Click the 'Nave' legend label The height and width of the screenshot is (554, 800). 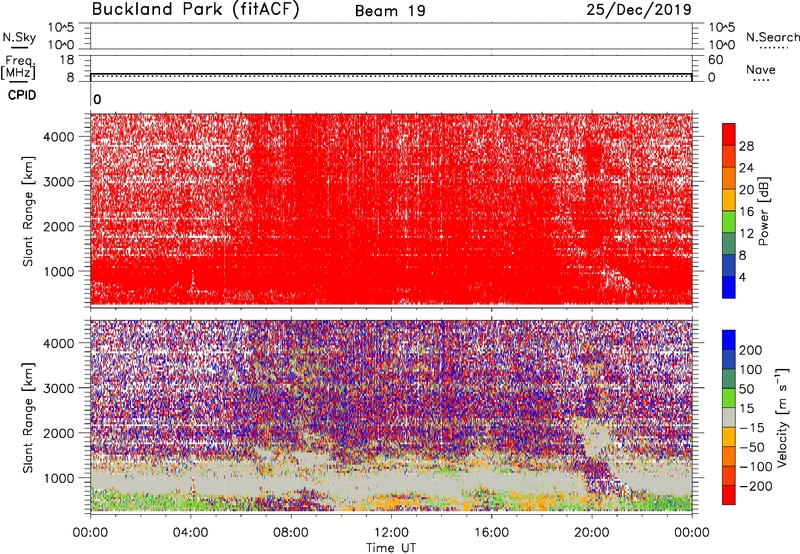[x=761, y=70]
